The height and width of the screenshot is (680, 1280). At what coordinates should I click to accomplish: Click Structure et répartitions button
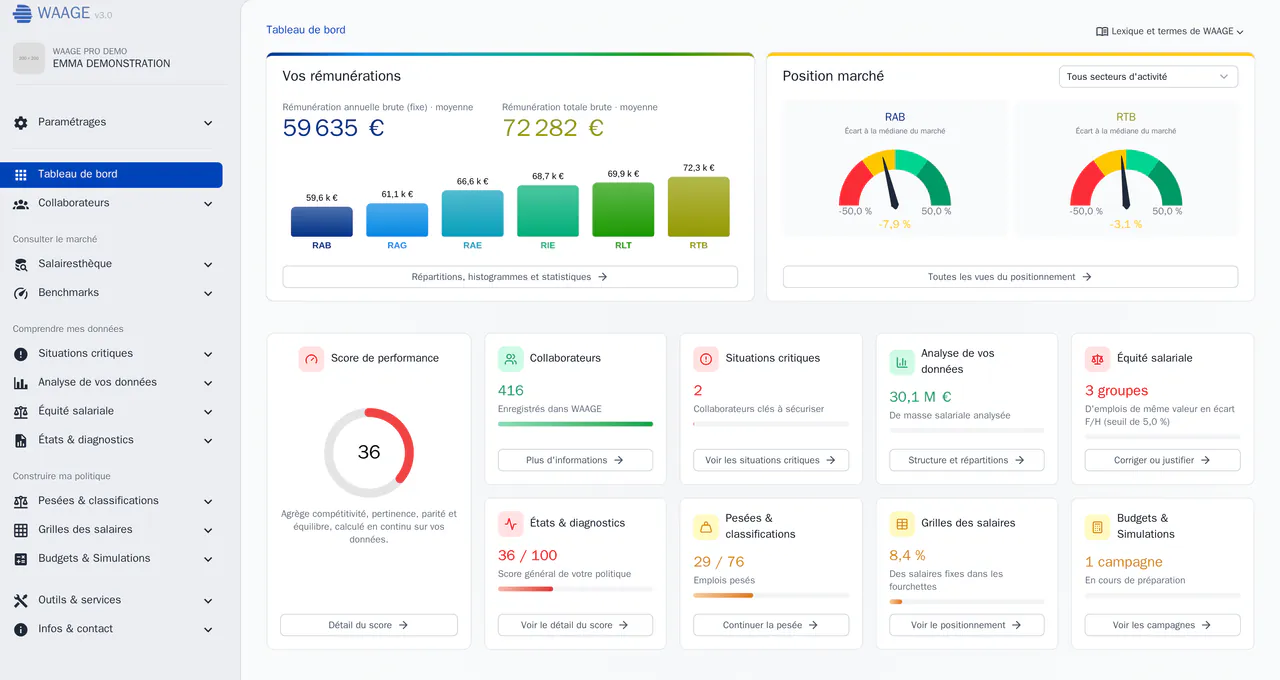(967, 460)
